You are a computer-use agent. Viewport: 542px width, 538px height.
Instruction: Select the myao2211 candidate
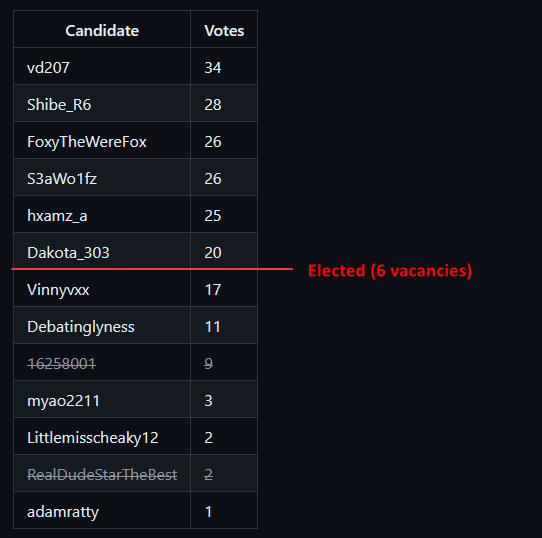pos(63,401)
